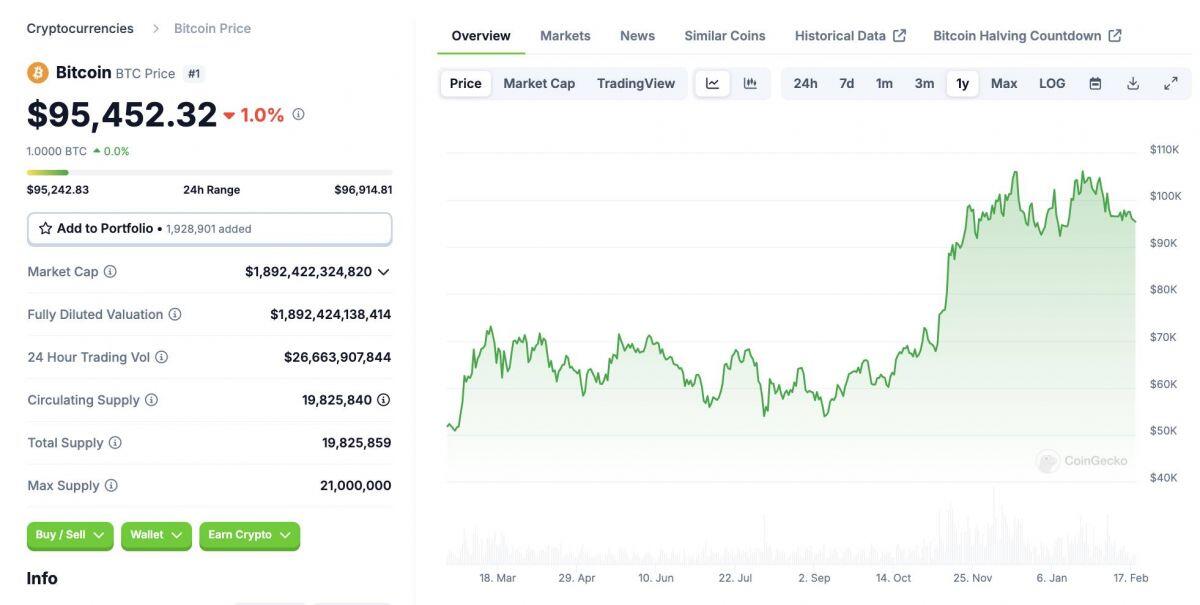Image resolution: width=1200 pixels, height=605 pixels.
Task: Click the $100K y-axis label
Action: point(1165,196)
